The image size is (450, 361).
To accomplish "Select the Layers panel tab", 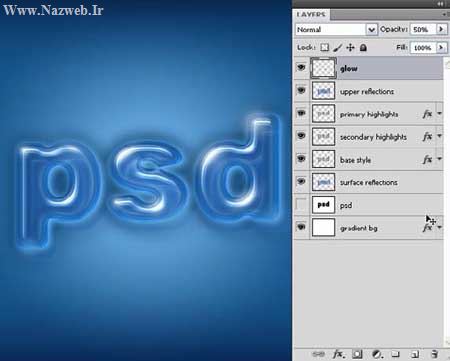I will (311, 15).
